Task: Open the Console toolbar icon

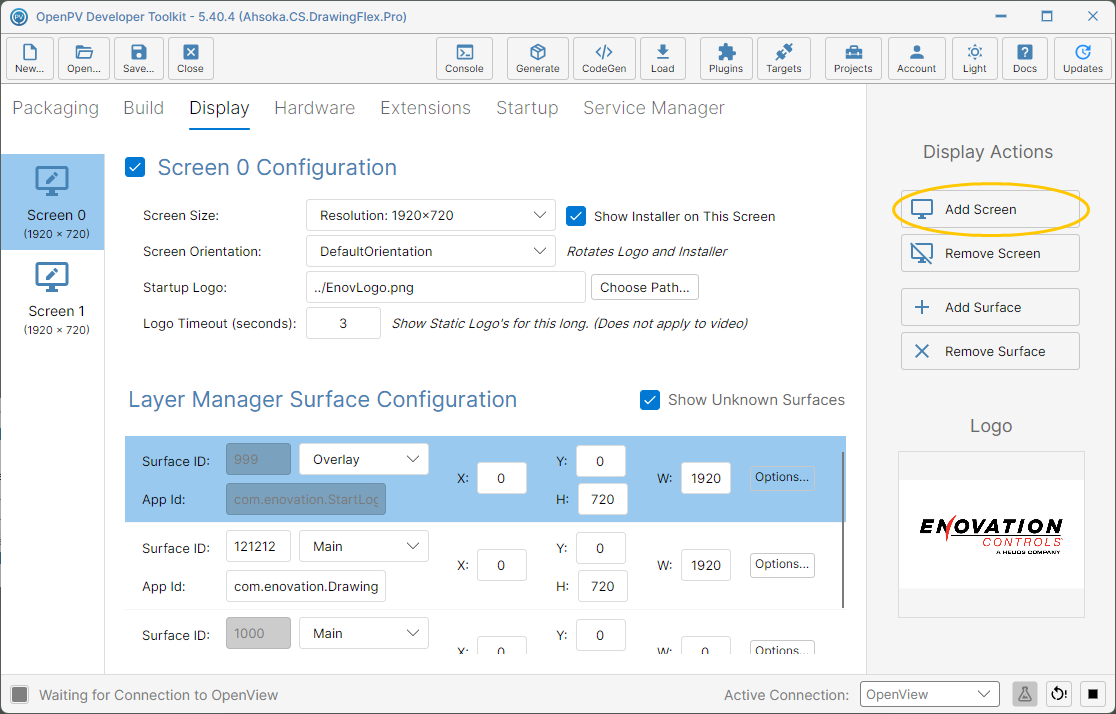Action: 464,58
